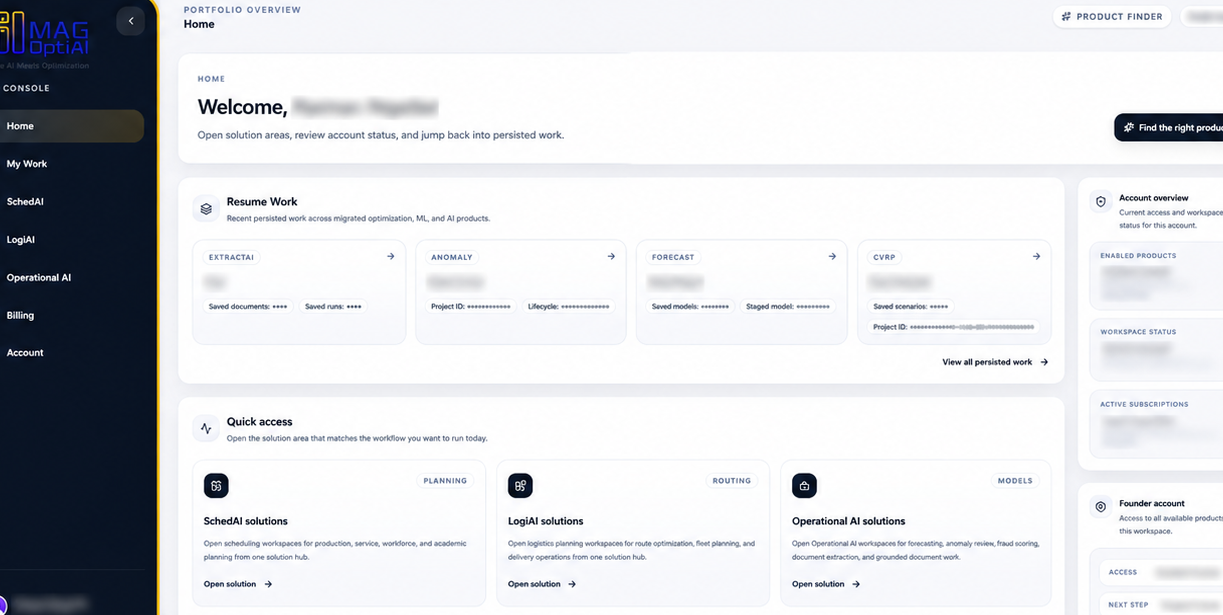
Task: Click the MODELS badge
Action: [x=1015, y=481]
